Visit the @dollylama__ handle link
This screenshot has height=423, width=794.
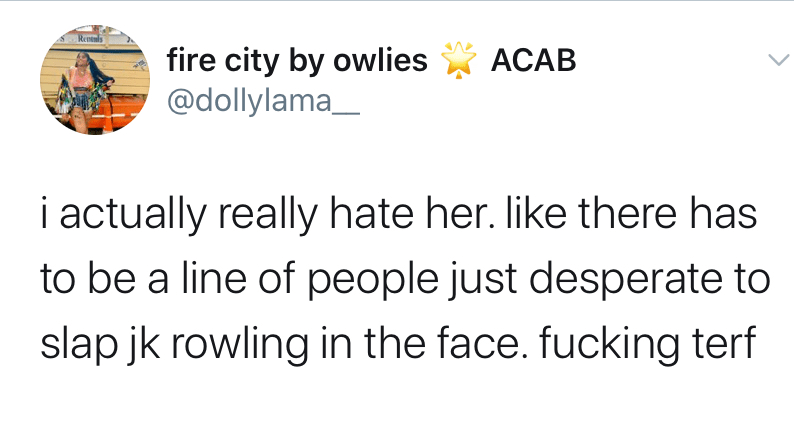tap(263, 100)
